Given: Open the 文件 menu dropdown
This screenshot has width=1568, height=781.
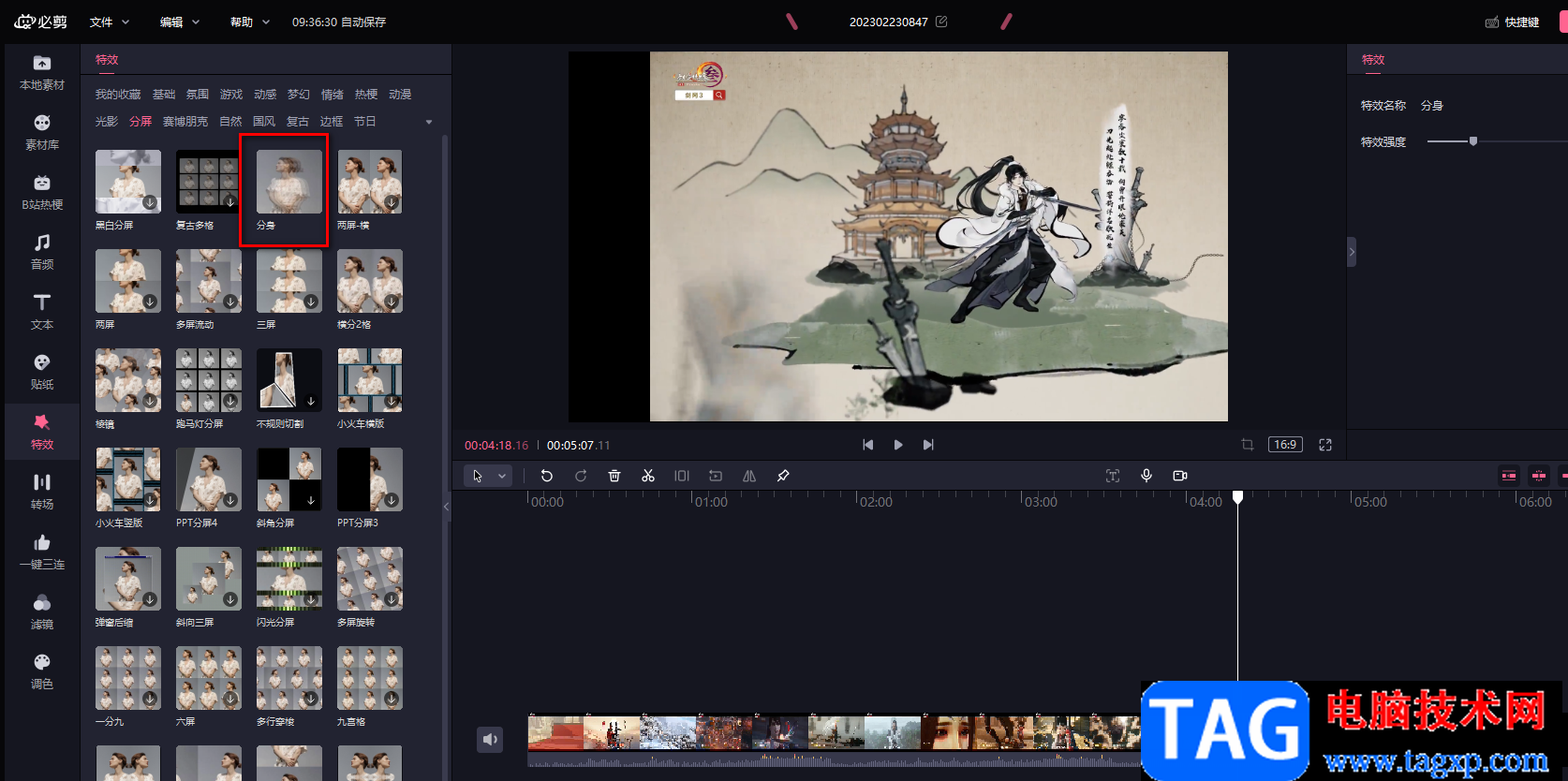Looking at the screenshot, I should tap(110, 22).
